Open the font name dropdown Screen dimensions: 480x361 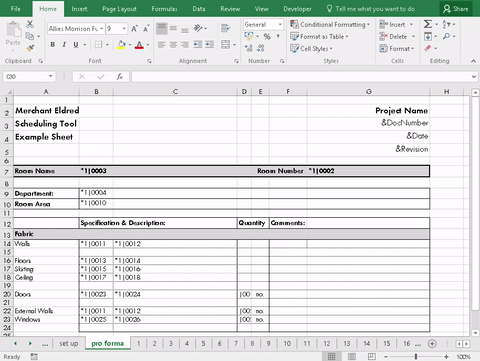(101, 29)
